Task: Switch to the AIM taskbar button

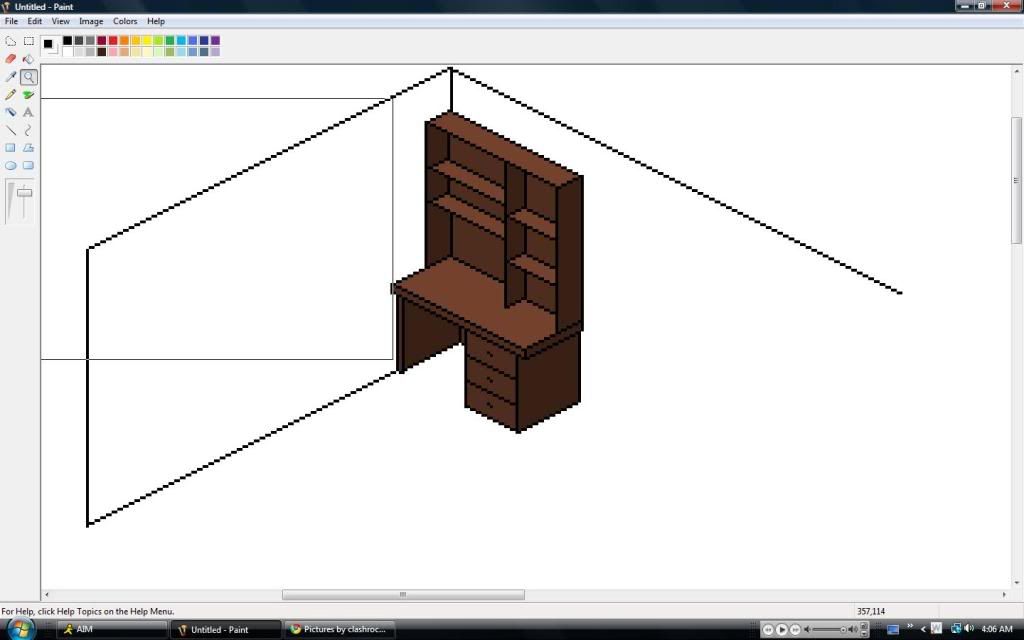Action: pos(111,630)
